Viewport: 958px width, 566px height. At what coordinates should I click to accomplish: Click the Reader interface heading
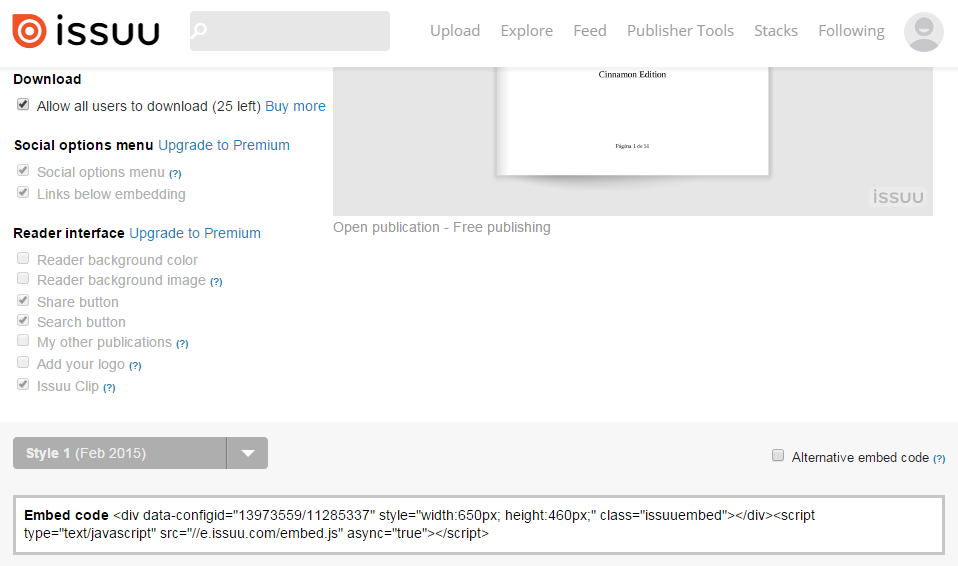tap(68, 233)
